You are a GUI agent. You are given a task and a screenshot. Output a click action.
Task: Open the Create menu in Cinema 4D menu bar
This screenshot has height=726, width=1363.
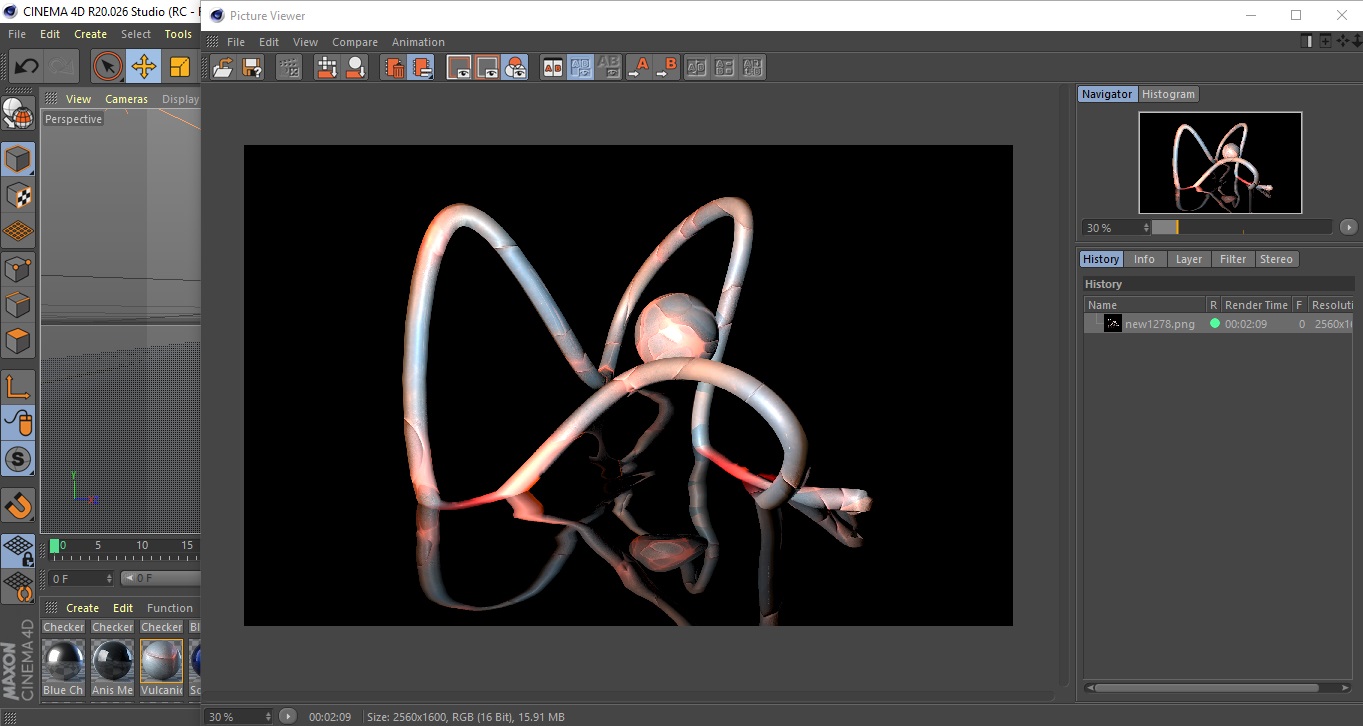point(90,34)
